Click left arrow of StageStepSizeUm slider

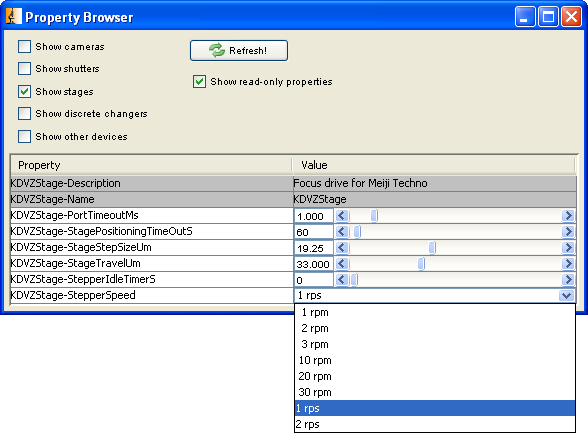(342, 248)
